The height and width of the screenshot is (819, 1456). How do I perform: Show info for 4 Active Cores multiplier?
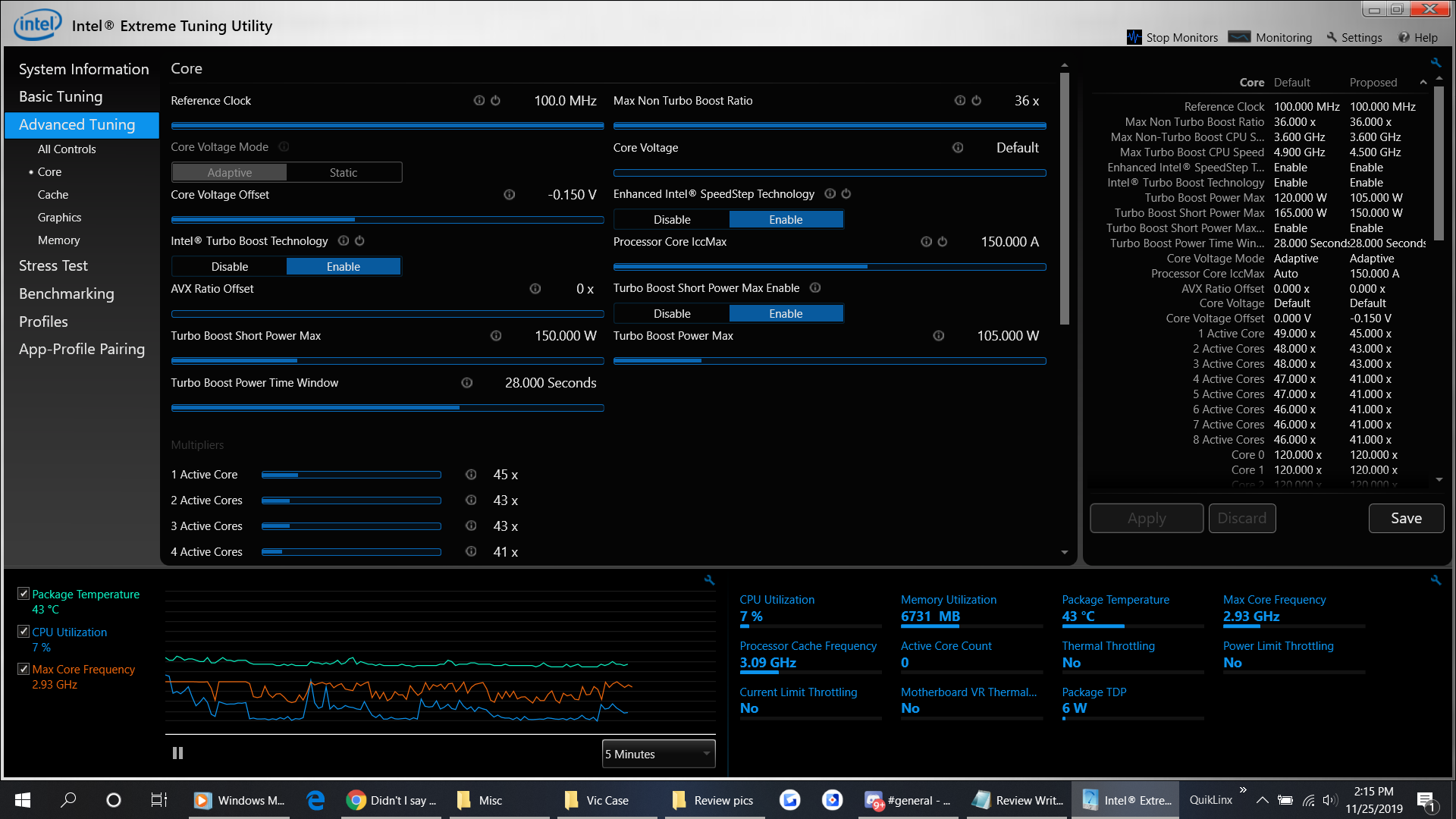[x=471, y=552]
